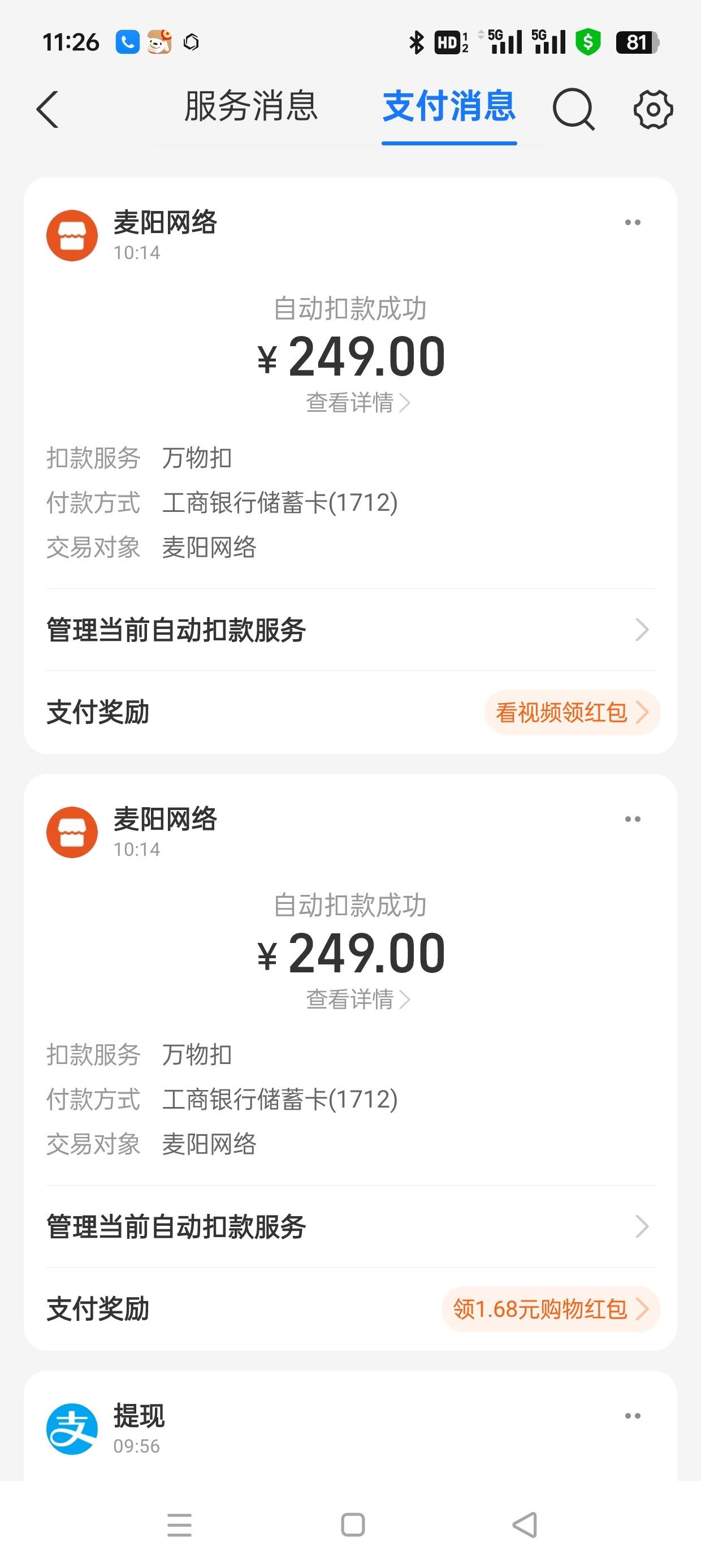Switch to the 服务消息 tab
Viewport: 701px width, 1568px height.
250,106
